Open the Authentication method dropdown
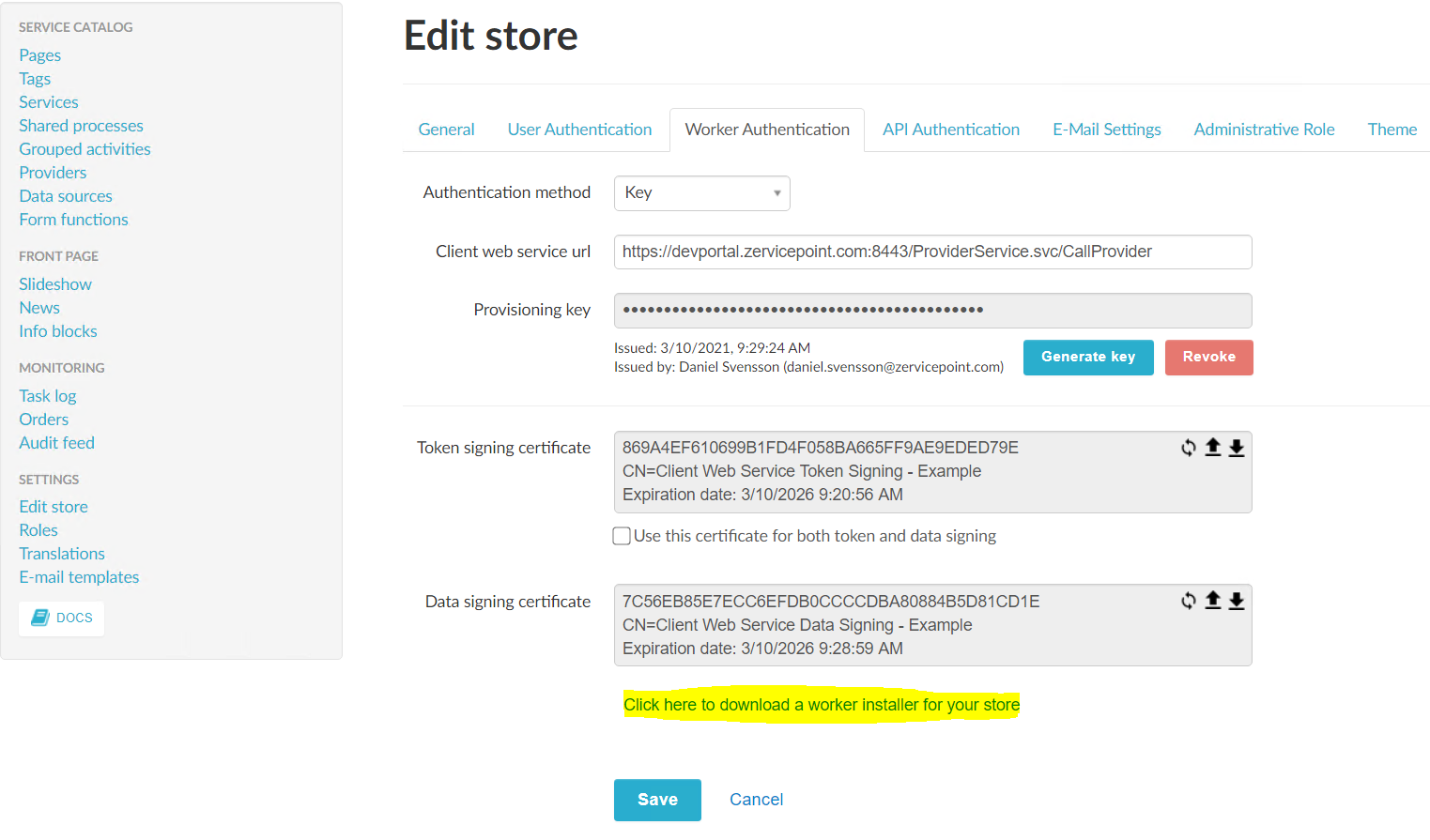This screenshot has width=1430, height=840. click(701, 193)
